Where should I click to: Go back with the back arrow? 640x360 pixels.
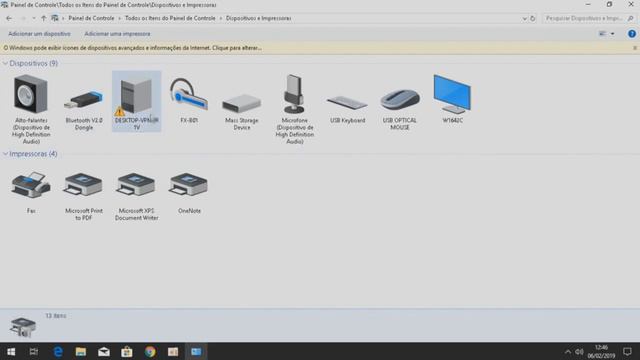tap(9, 18)
